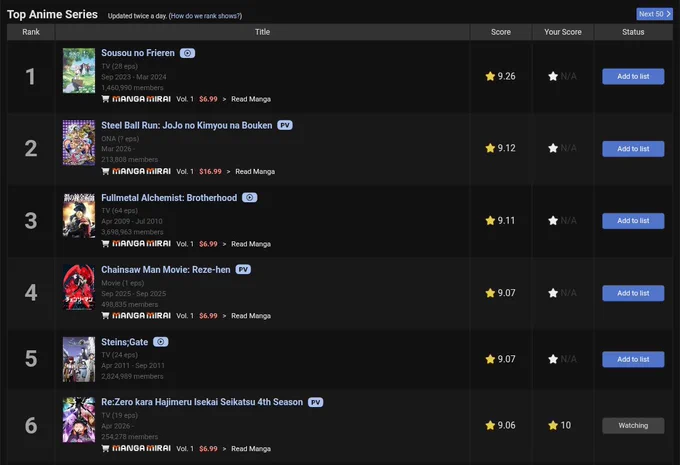Click the MangaMirai logo in Steel Ball Run row
Screen dimensions: 680x465
tap(141, 171)
